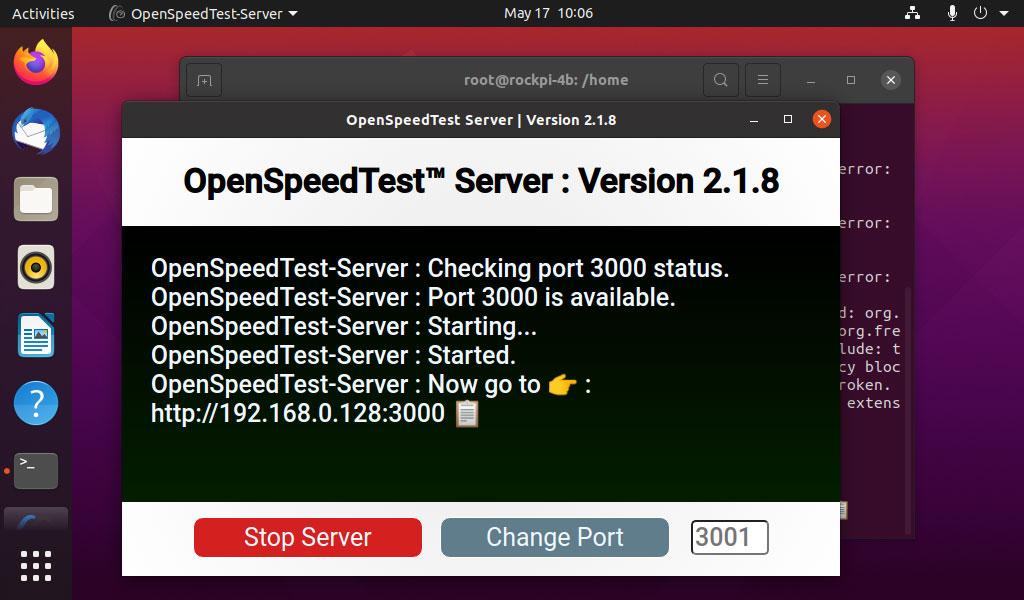Open new tab in terminal window

[204, 80]
